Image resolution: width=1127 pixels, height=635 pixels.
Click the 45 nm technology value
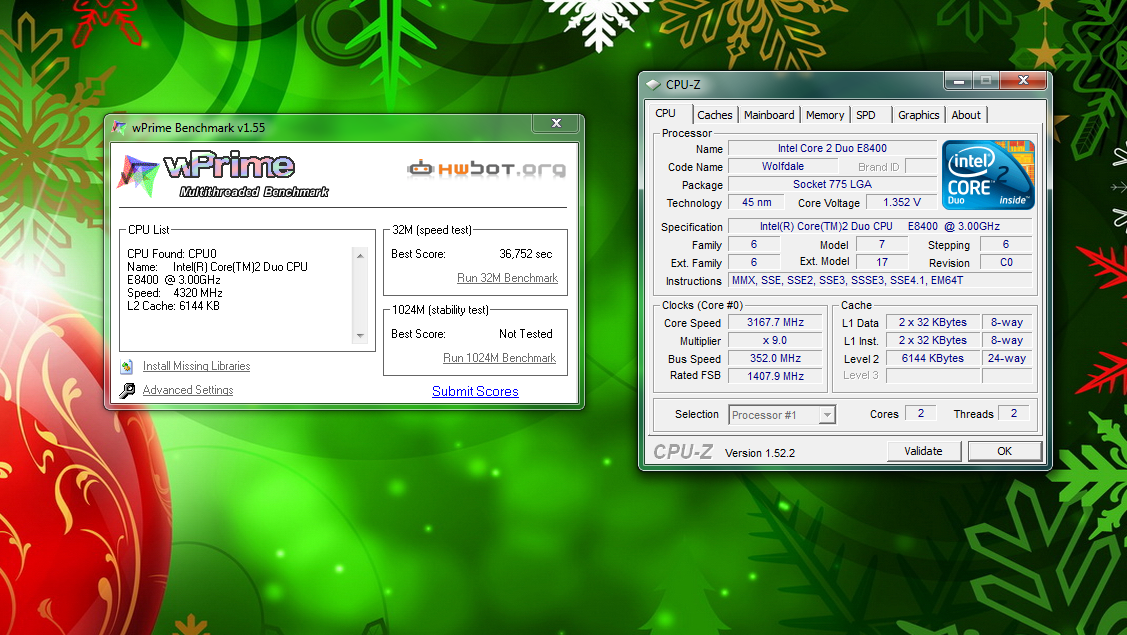coord(756,202)
